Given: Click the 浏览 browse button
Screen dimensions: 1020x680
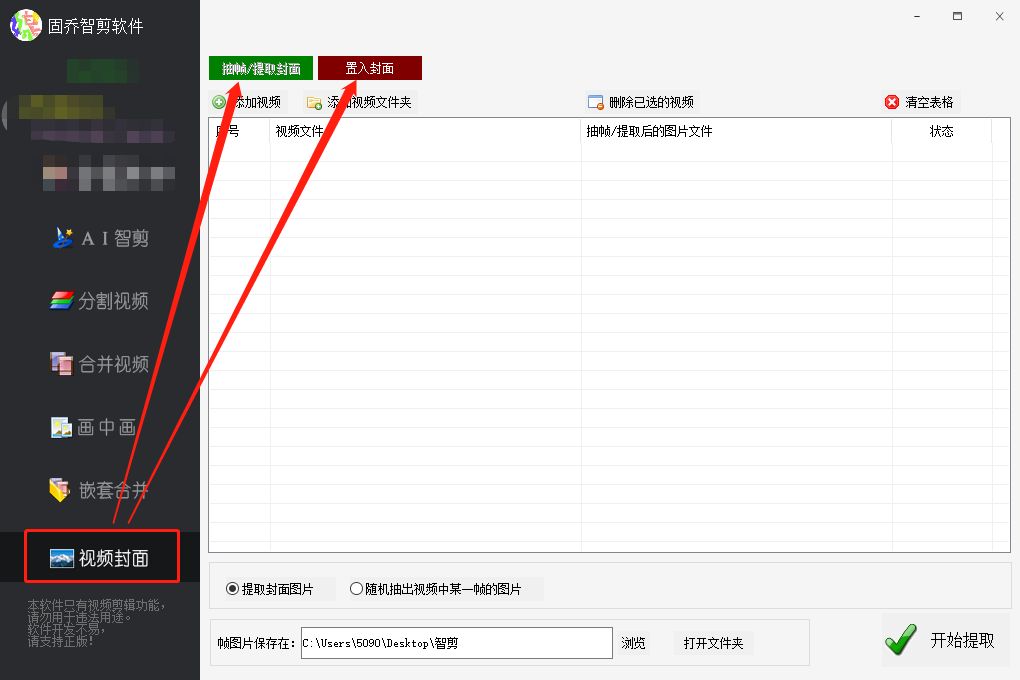Looking at the screenshot, I should coord(633,643).
